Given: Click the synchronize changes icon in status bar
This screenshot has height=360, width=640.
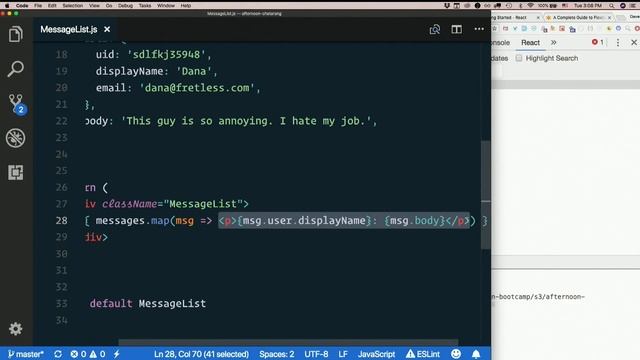Looking at the screenshot, I should pos(58,354).
